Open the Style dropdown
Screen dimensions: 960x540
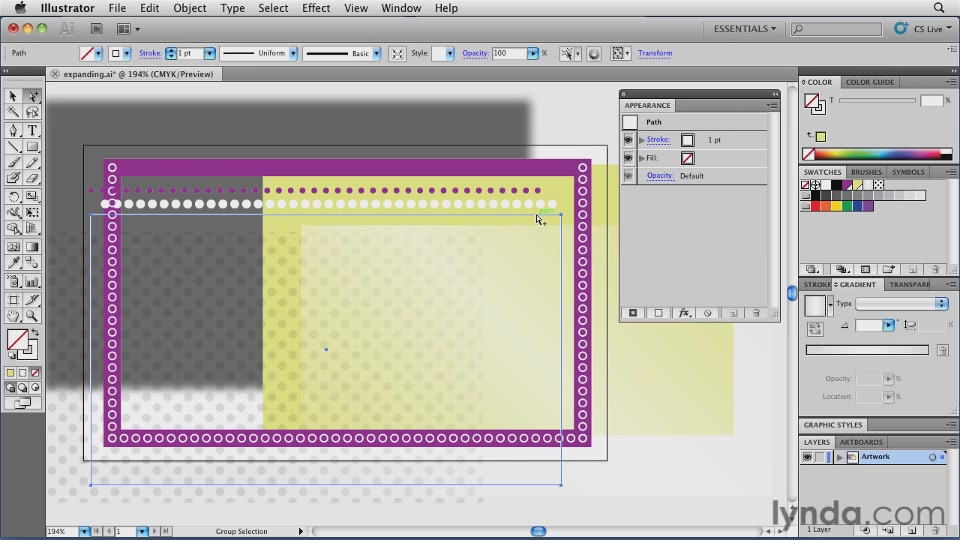tap(449, 54)
